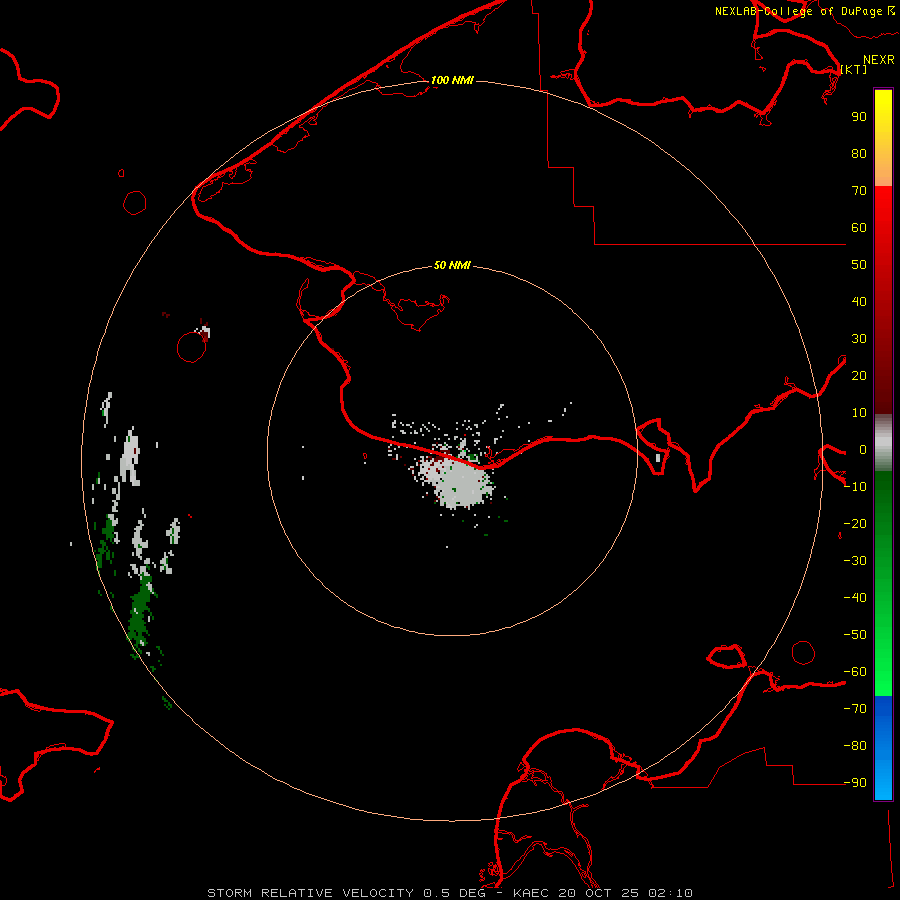Click the -50 value on the velocity scale
The image size is (900, 900).
click(x=855, y=634)
